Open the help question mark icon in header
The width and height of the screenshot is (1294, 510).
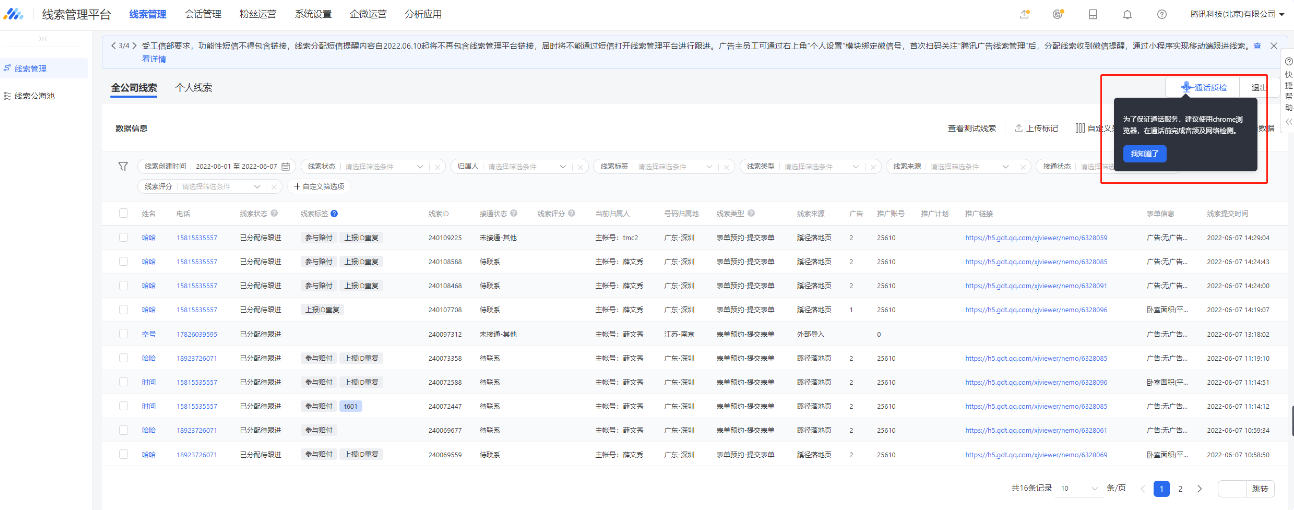[x=1161, y=14]
